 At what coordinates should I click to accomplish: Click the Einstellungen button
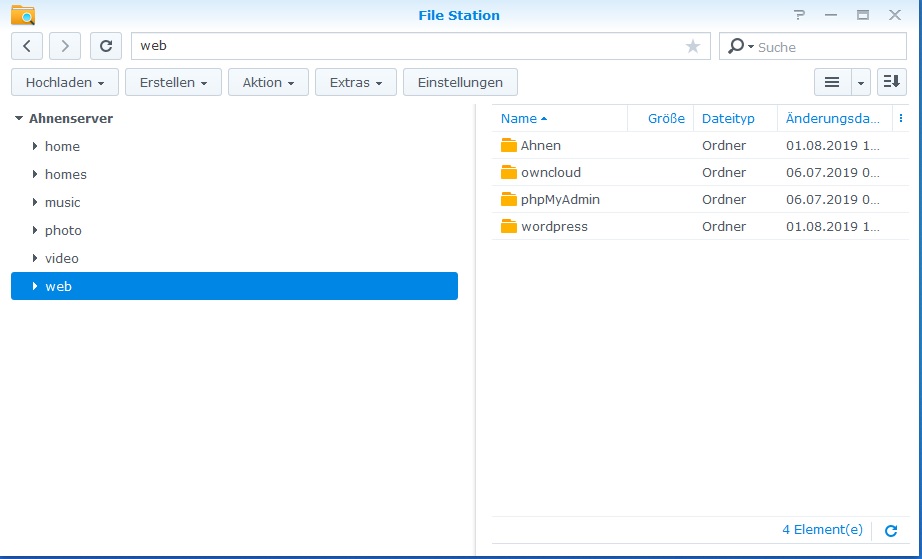tap(460, 82)
